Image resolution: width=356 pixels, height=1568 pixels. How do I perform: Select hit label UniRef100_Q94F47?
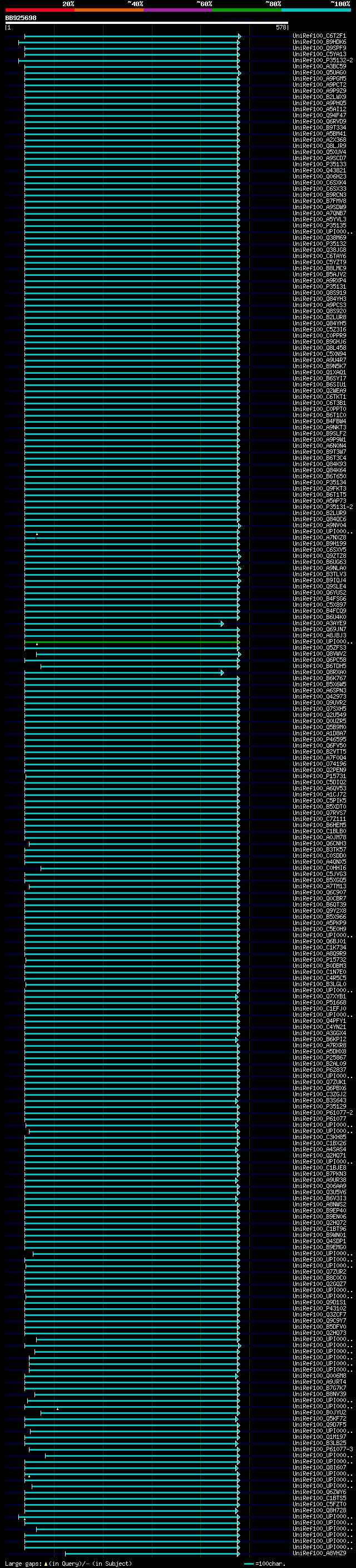(319, 115)
